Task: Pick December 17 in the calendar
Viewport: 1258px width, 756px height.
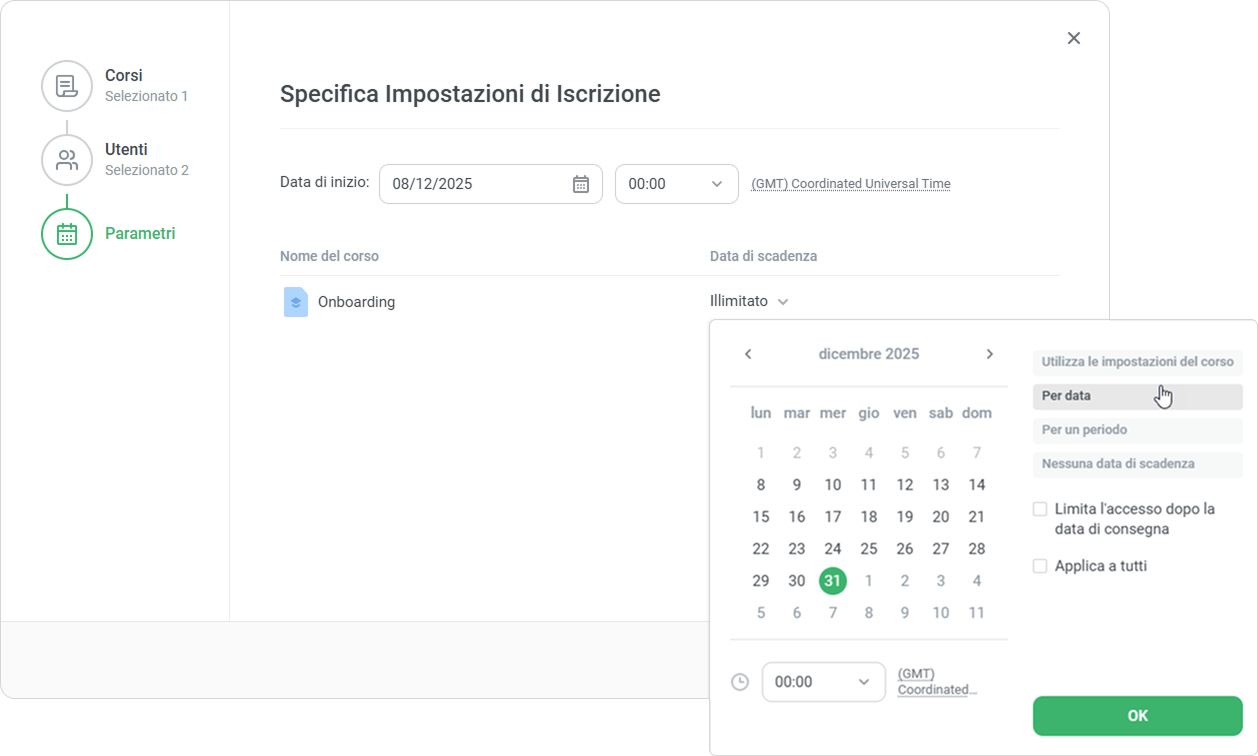Action: [833, 517]
